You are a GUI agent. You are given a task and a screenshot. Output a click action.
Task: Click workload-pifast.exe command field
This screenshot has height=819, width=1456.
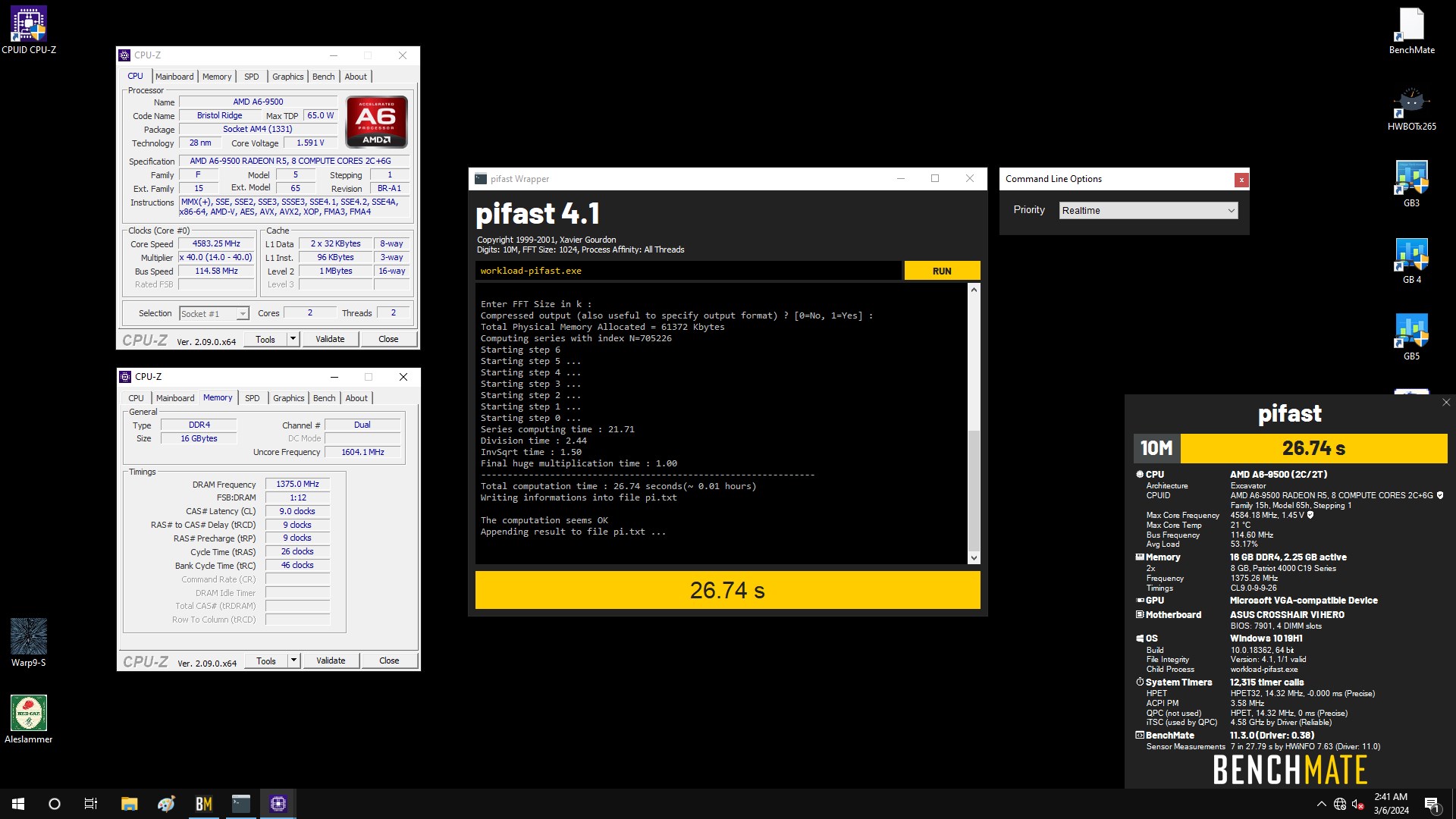click(x=689, y=271)
